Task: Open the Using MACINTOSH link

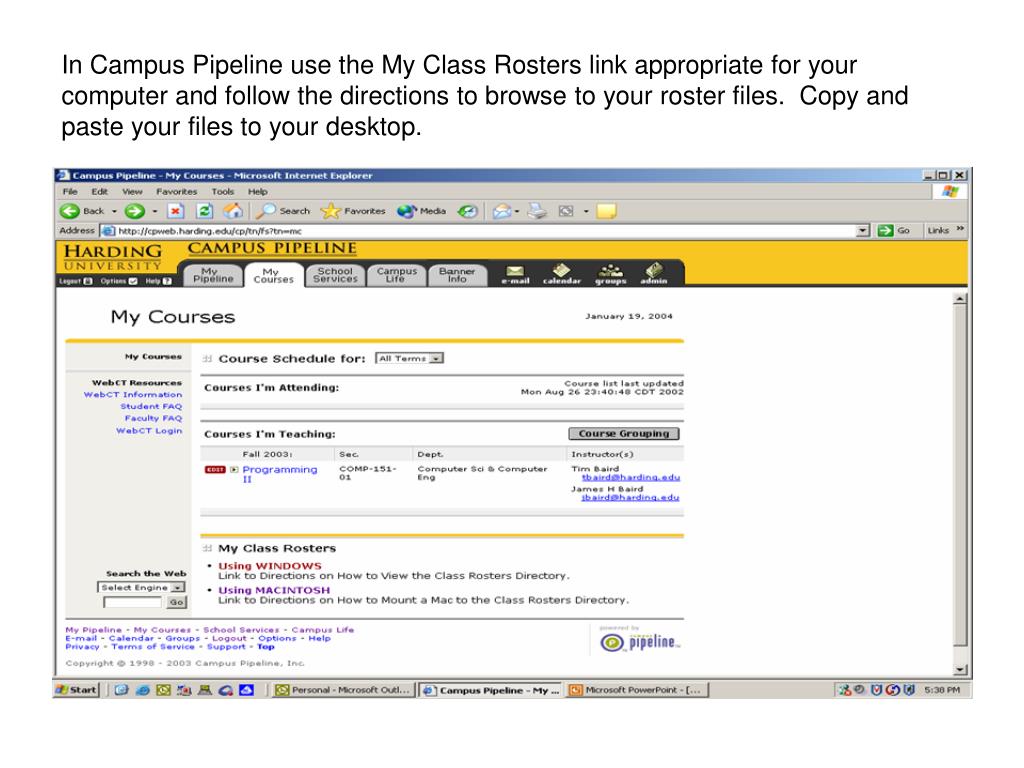Action: coord(274,590)
